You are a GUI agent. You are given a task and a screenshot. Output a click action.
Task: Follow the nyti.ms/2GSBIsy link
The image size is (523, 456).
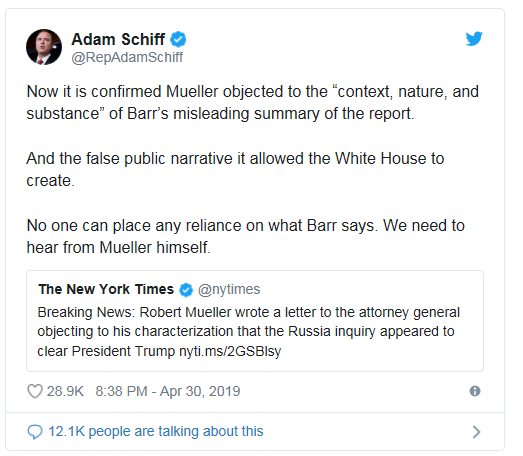coord(230,351)
